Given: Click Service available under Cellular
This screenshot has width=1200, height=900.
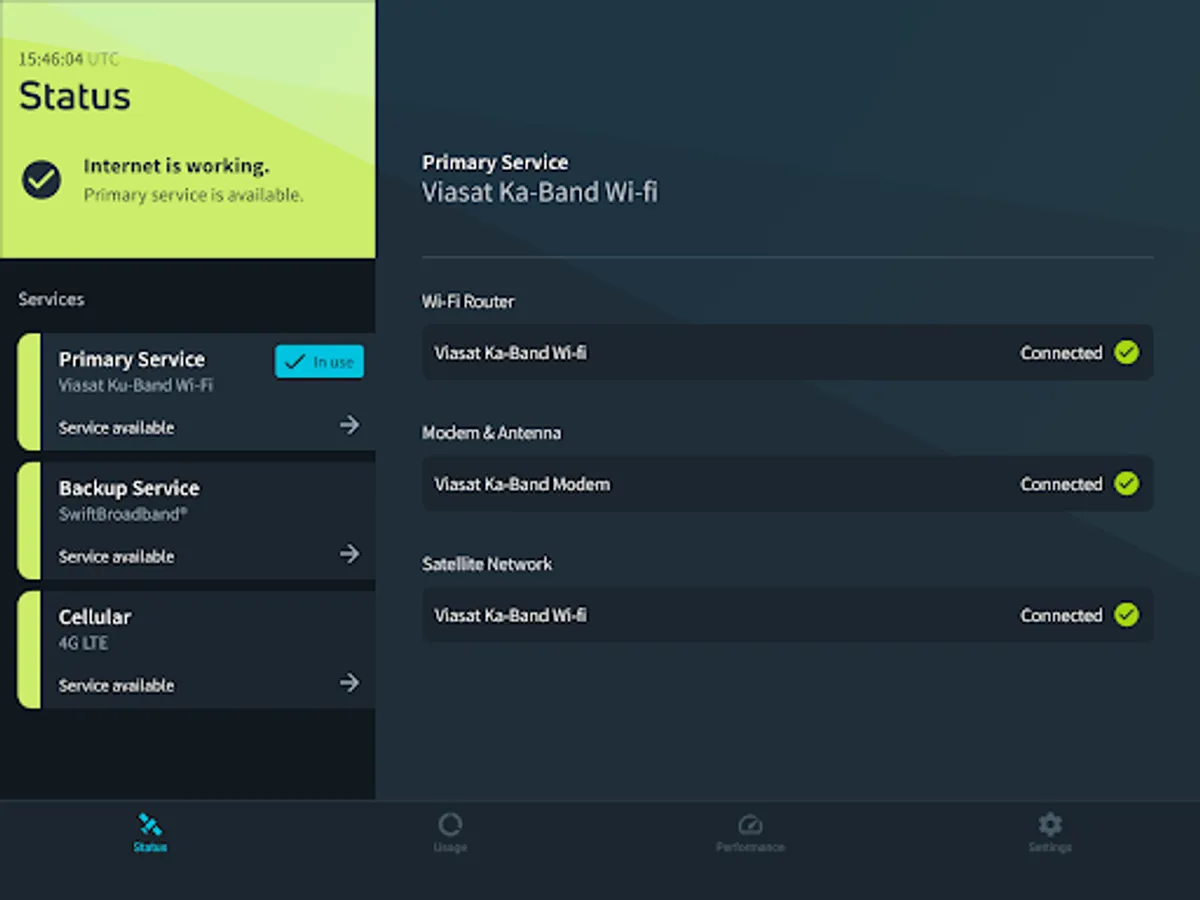Looking at the screenshot, I should coord(116,686).
